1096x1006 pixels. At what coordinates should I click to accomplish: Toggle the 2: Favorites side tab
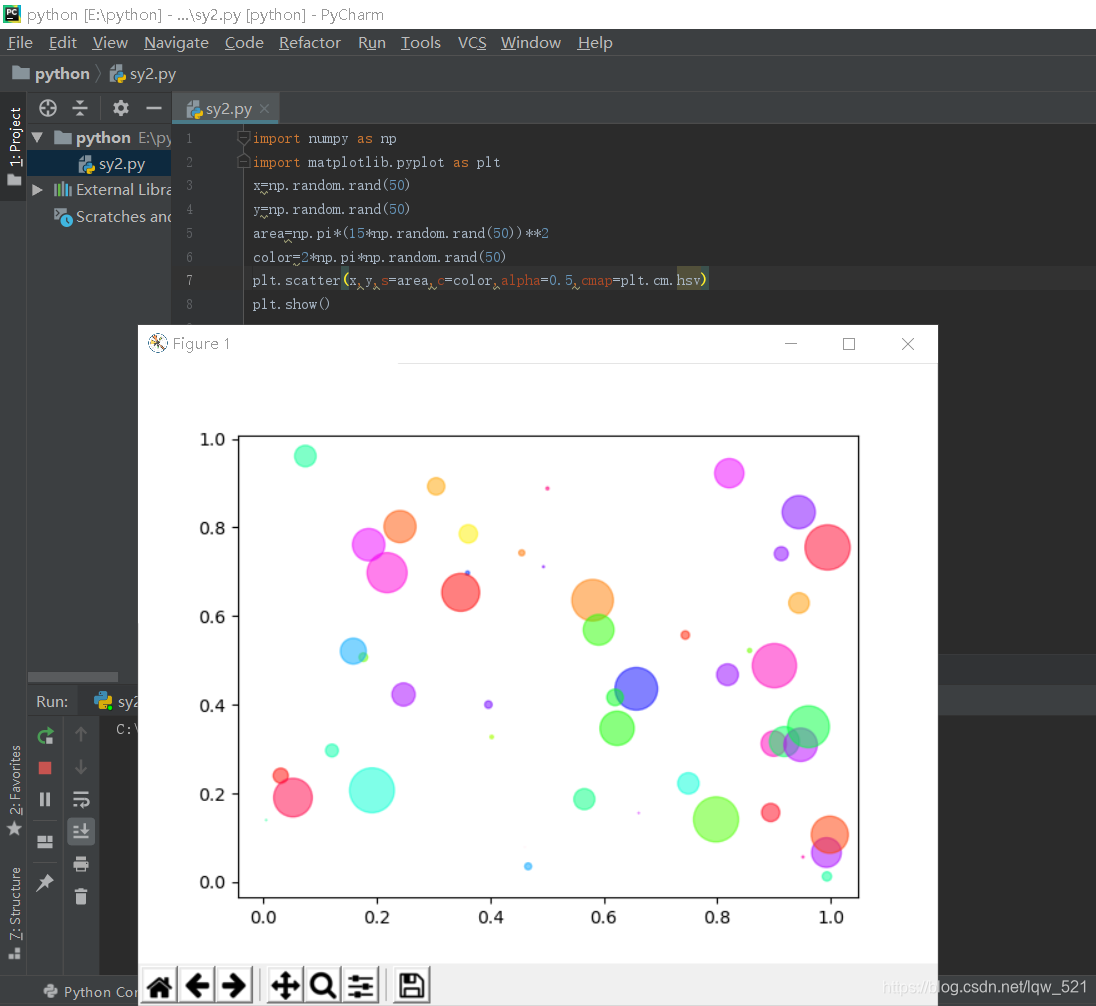click(14, 790)
